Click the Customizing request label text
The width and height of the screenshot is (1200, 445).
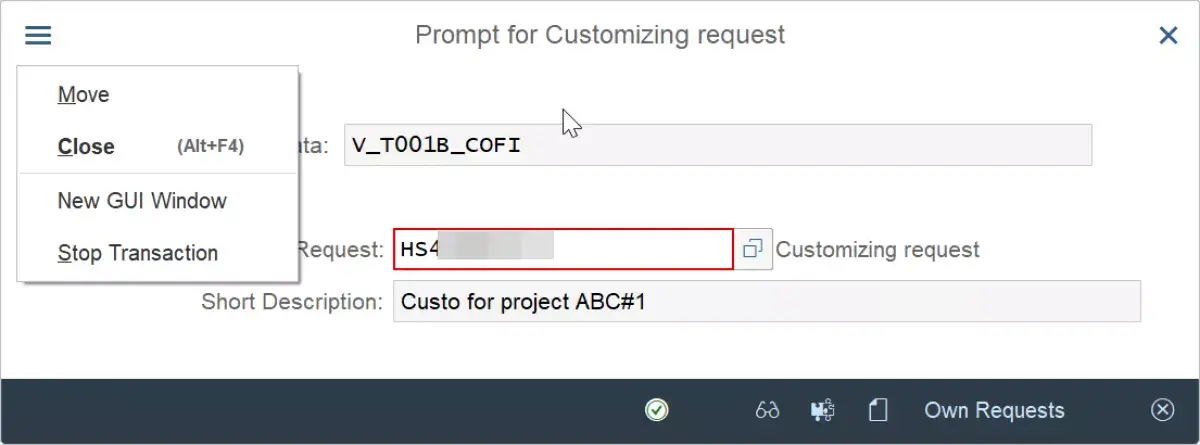(878, 249)
